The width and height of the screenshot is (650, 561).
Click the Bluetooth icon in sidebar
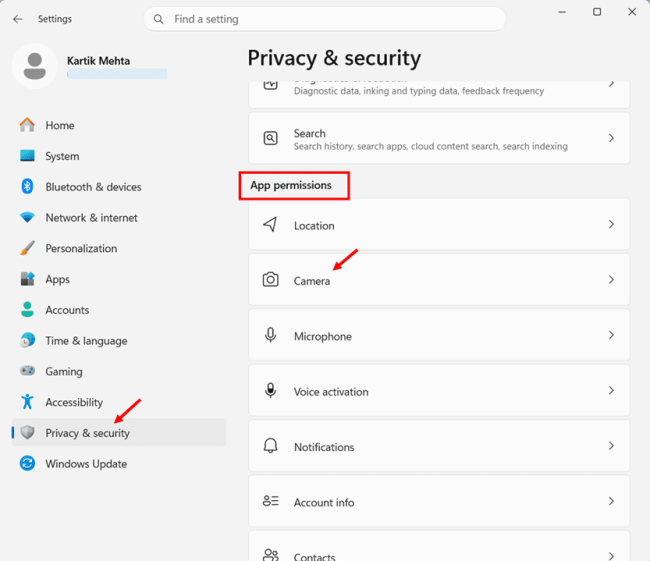point(27,187)
